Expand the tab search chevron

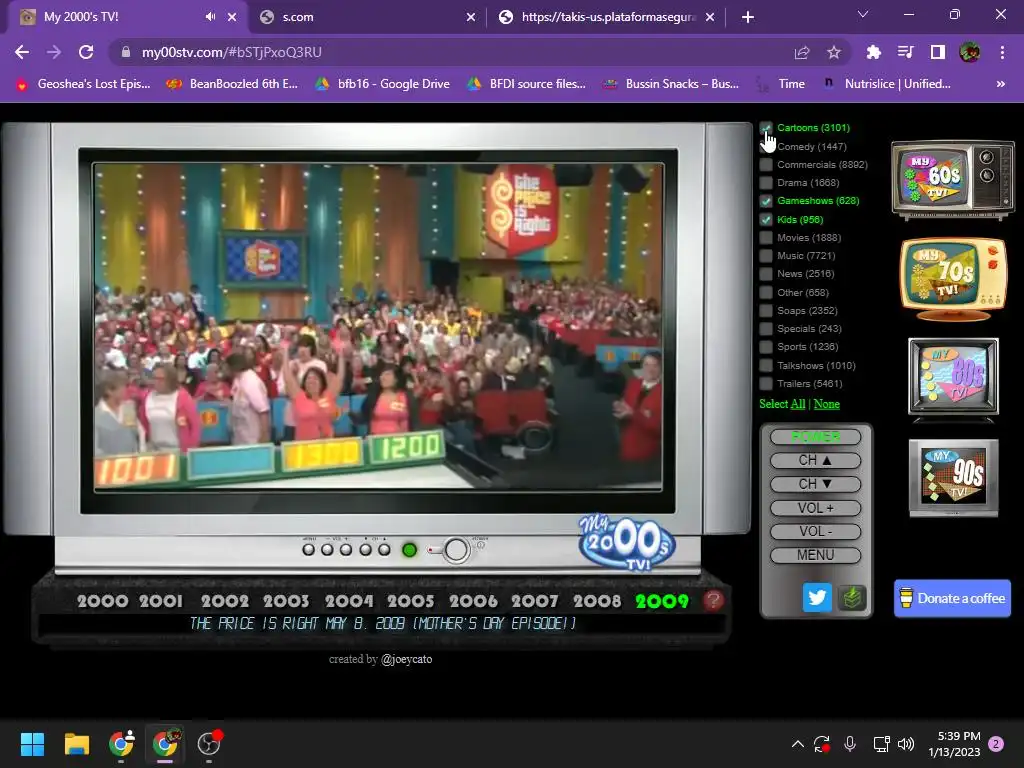click(863, 14)
